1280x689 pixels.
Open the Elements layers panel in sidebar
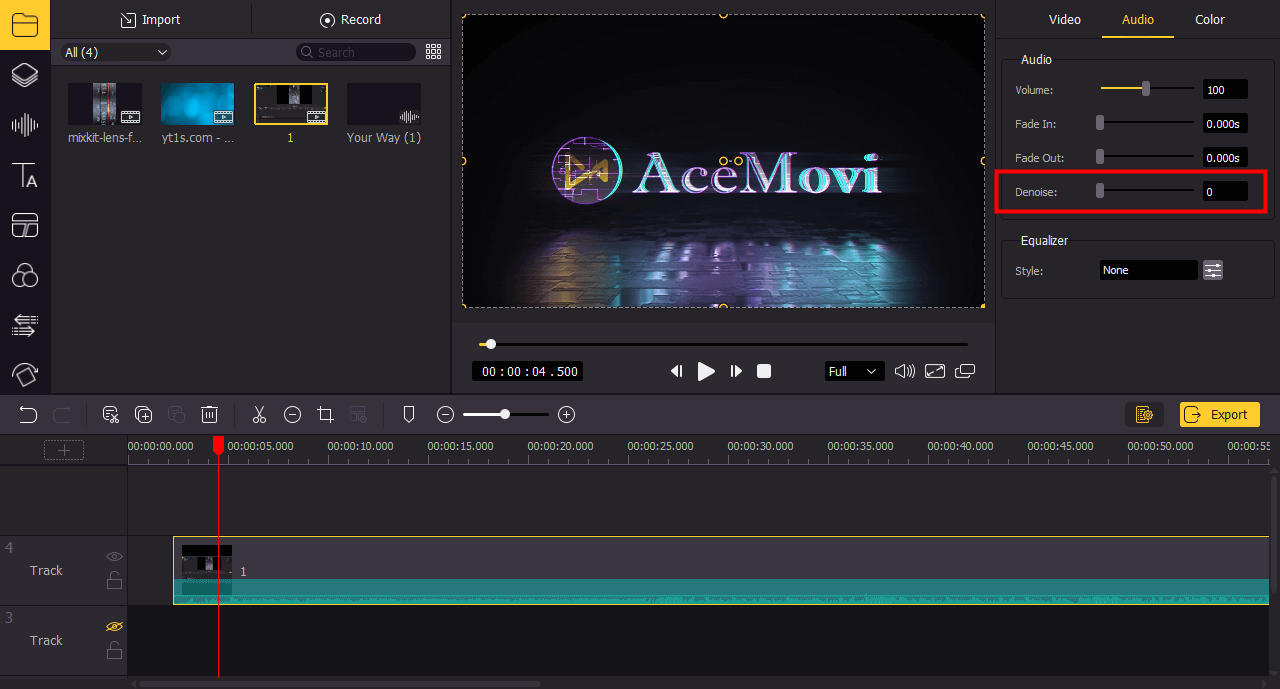coord(25,75)
